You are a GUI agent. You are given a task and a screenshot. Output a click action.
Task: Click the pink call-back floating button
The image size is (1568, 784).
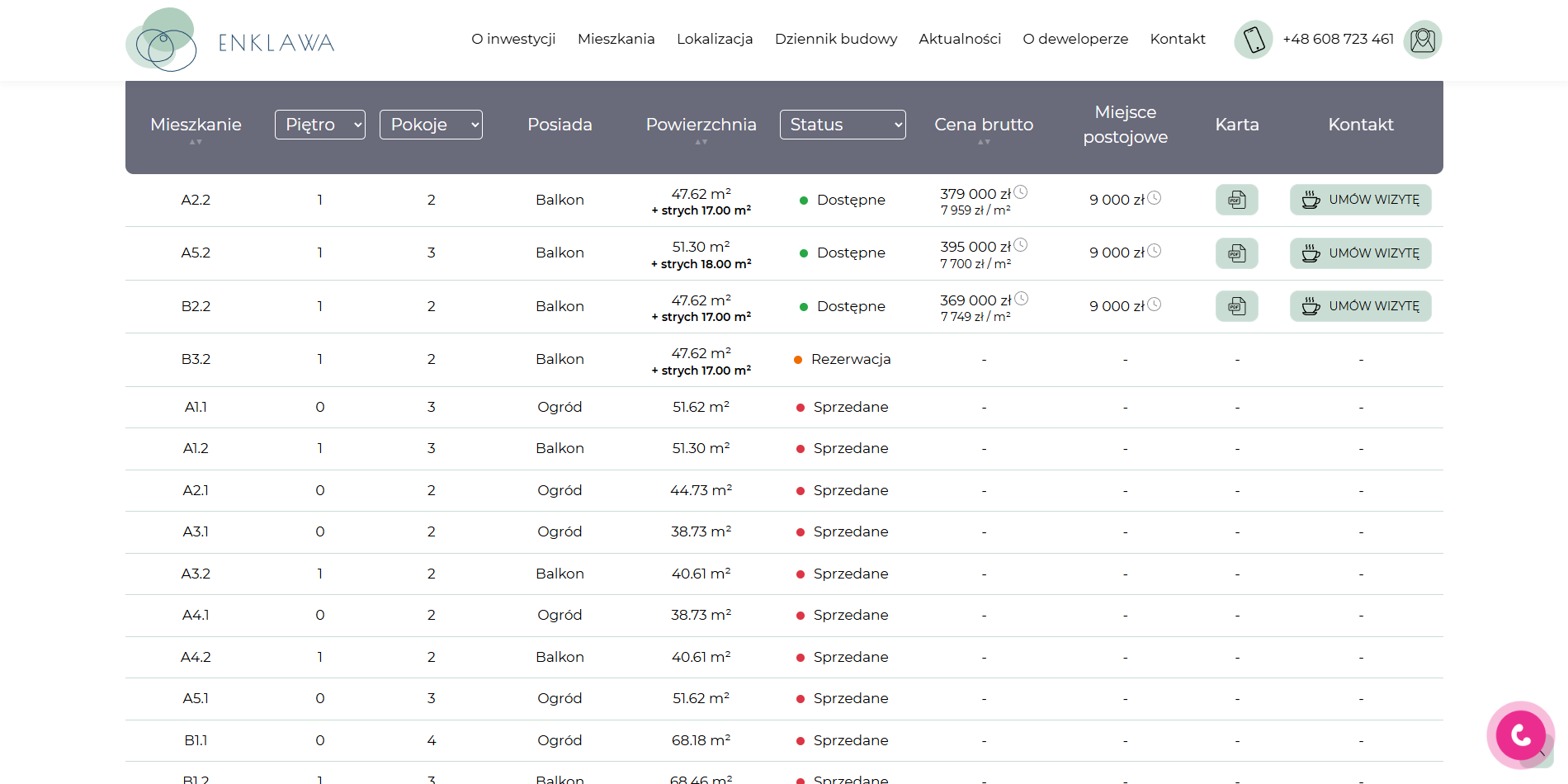point(1520,734)
